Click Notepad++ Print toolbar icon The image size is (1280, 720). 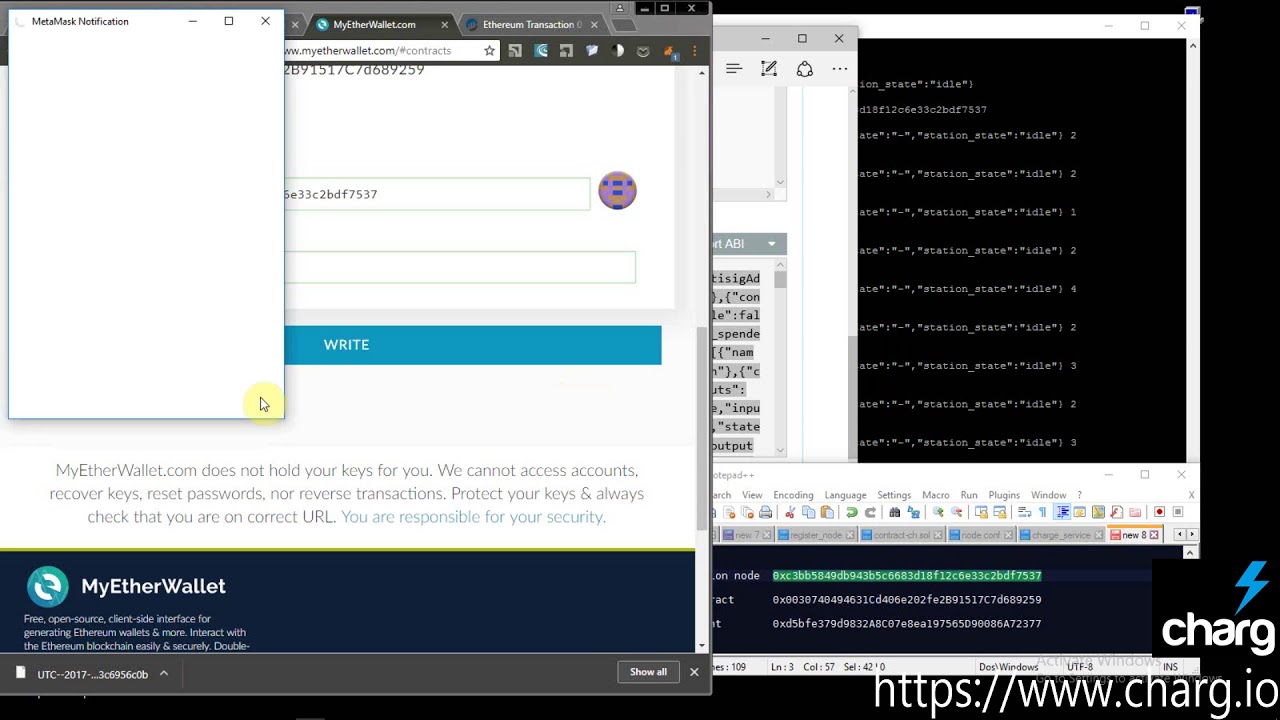coord(765,512)
